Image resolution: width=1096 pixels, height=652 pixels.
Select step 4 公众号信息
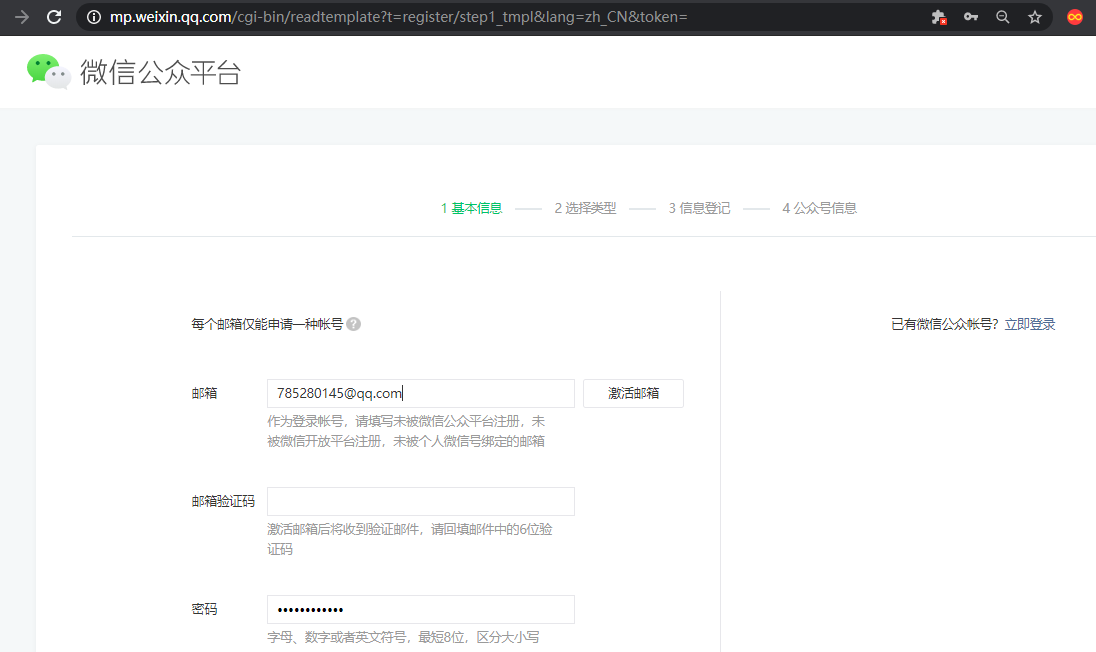pos(819,208)
